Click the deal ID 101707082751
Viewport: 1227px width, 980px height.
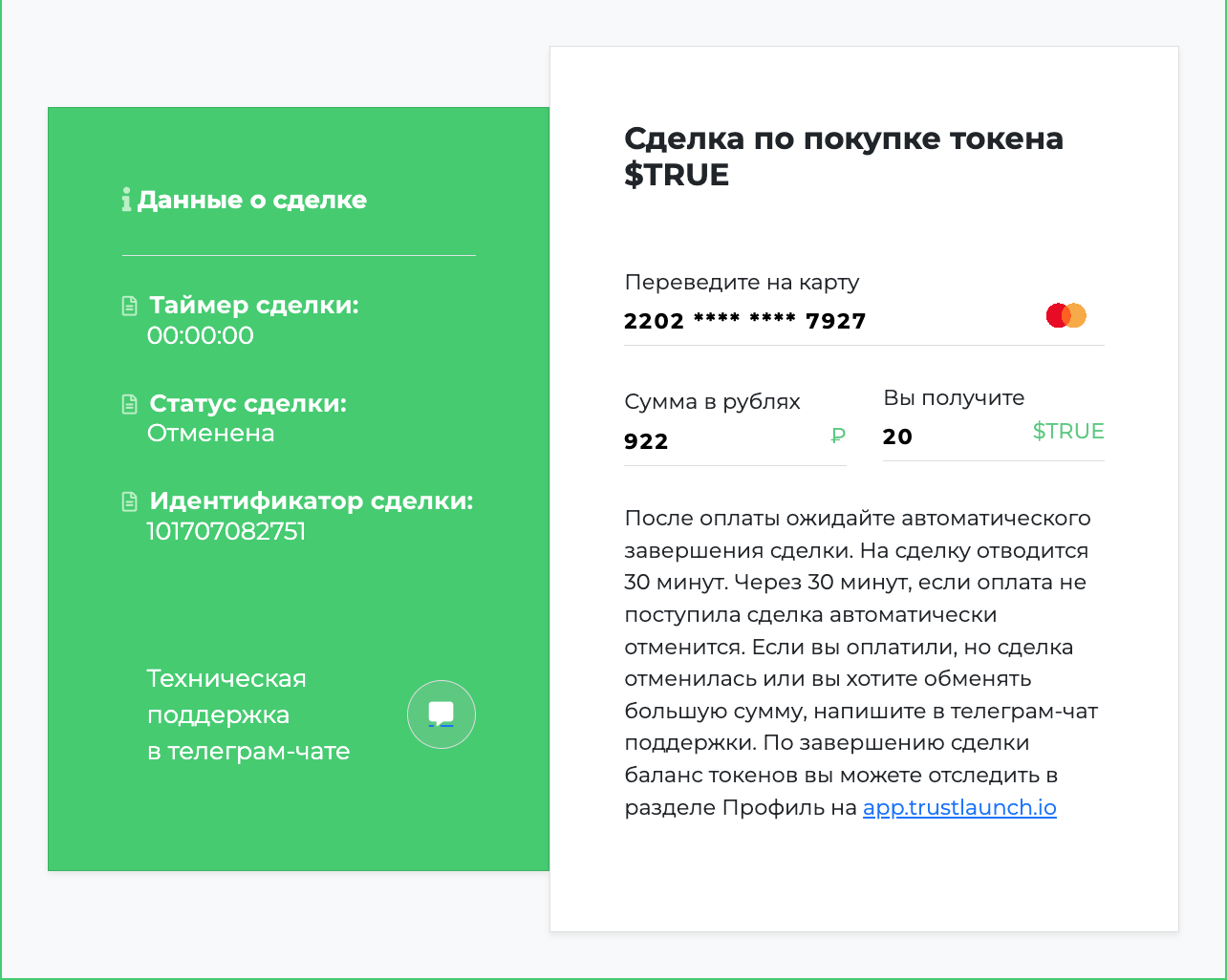(x=226, y=531)
